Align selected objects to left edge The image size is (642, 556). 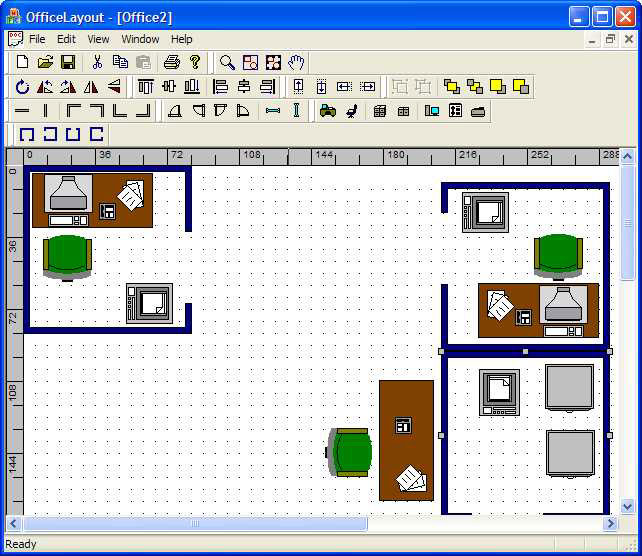click(220, 87)
